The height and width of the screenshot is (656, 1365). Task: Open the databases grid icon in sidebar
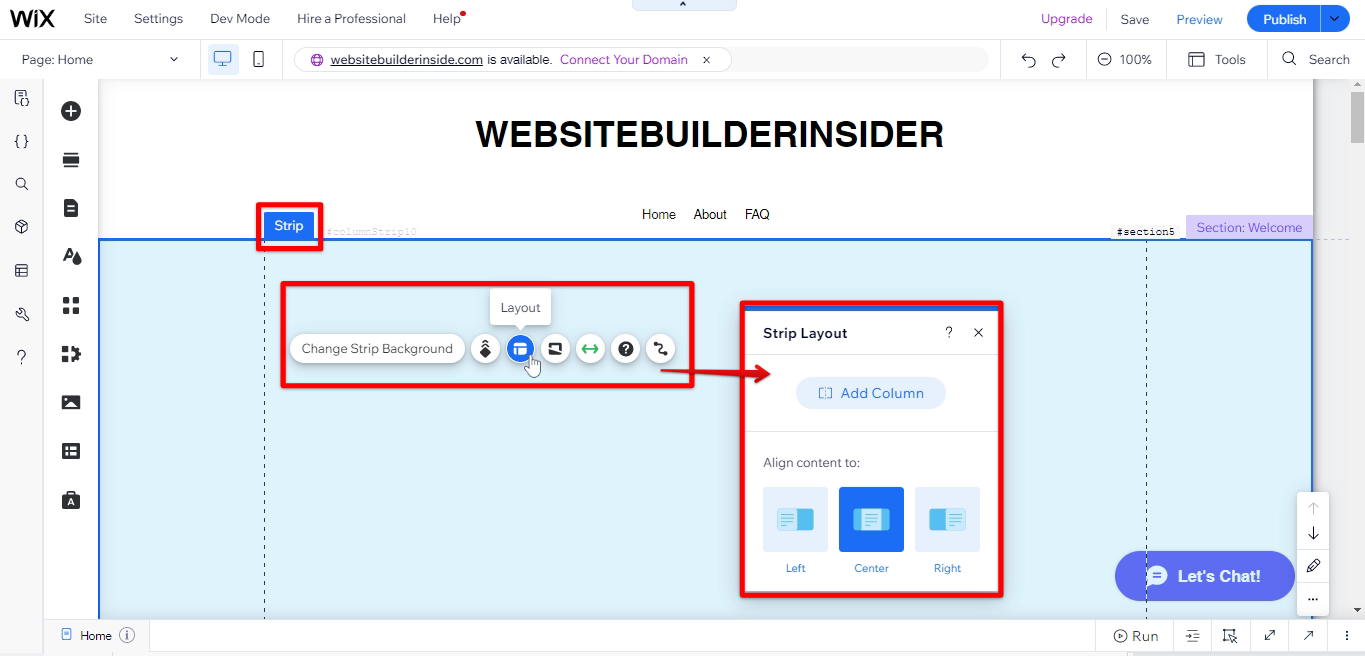(x=21, y=270)
